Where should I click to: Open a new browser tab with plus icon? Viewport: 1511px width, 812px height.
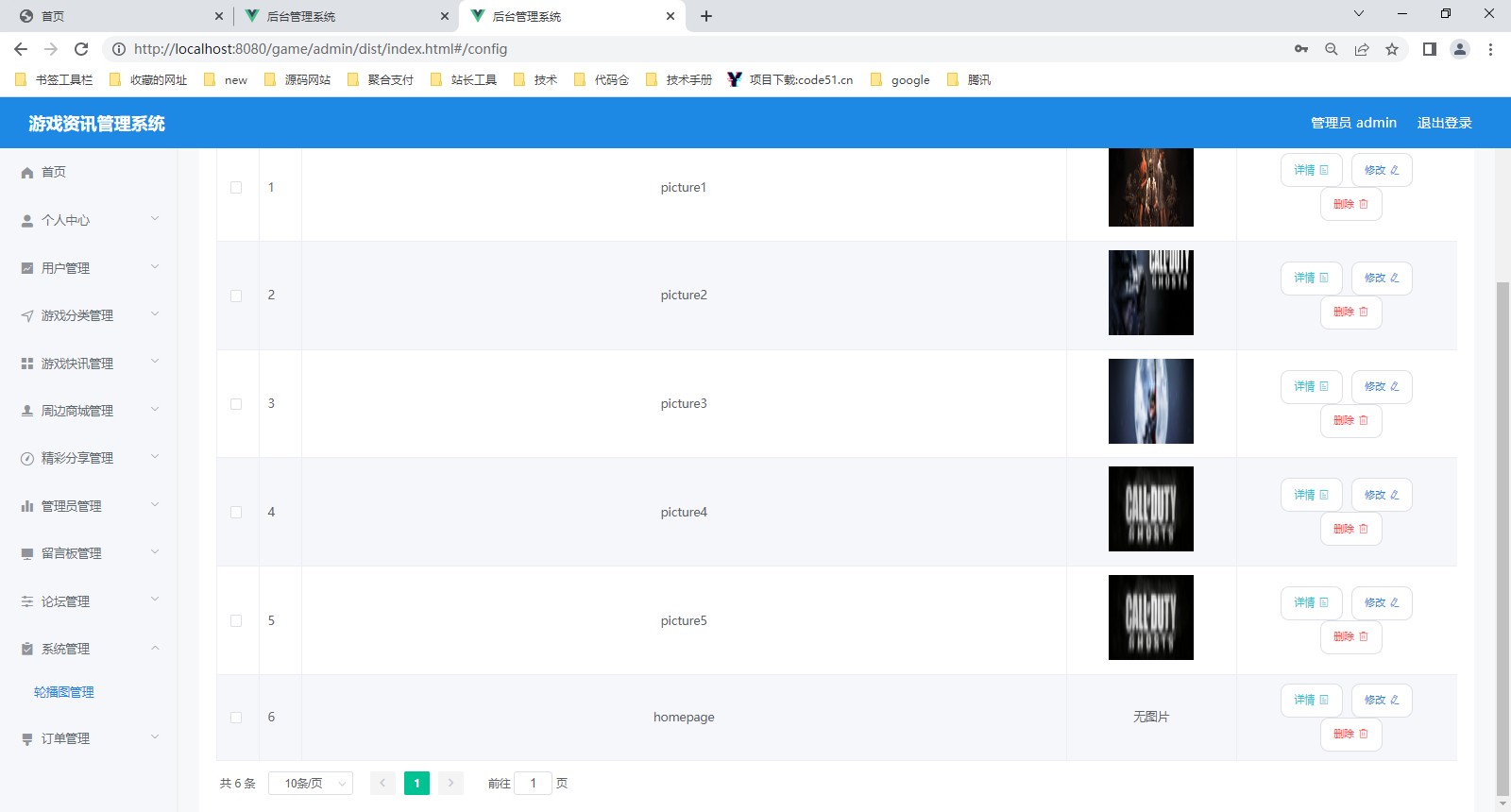pos(706,16)
